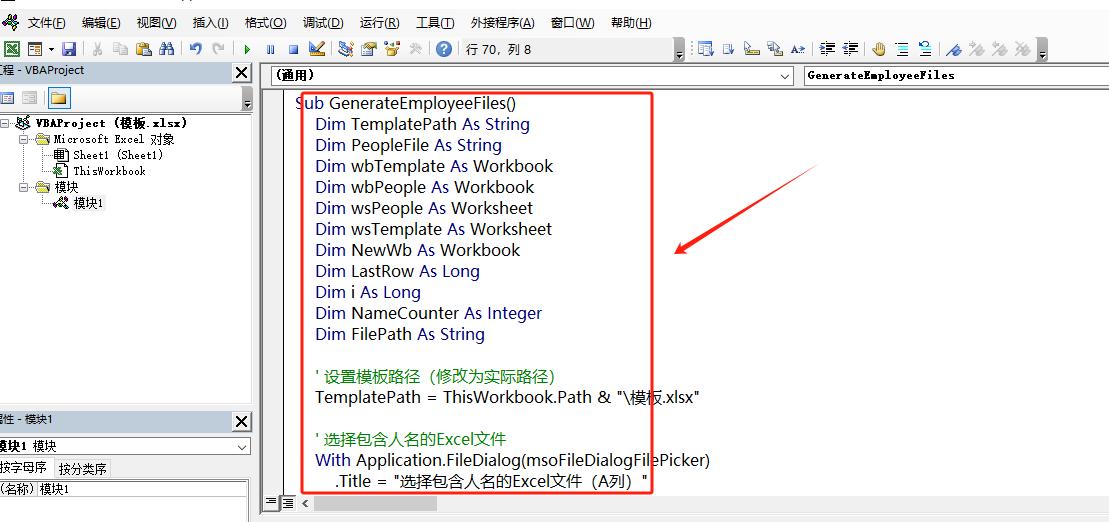Image resolution: width=1109 pixels, height=522 pixels.
Task: Open the Edit toolbar options arrow
Action: 1043,50
